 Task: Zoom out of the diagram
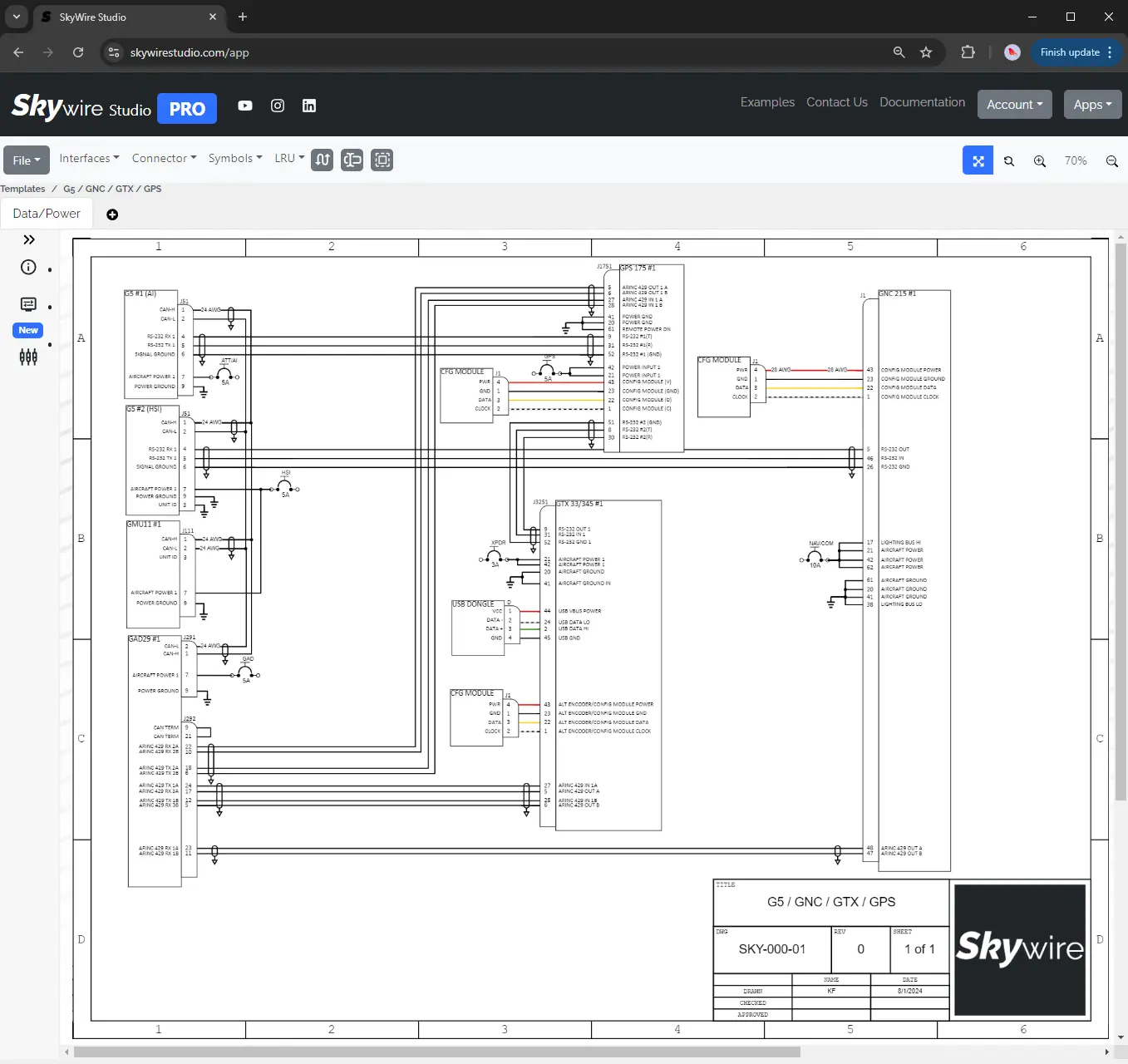coord(1111,161)
